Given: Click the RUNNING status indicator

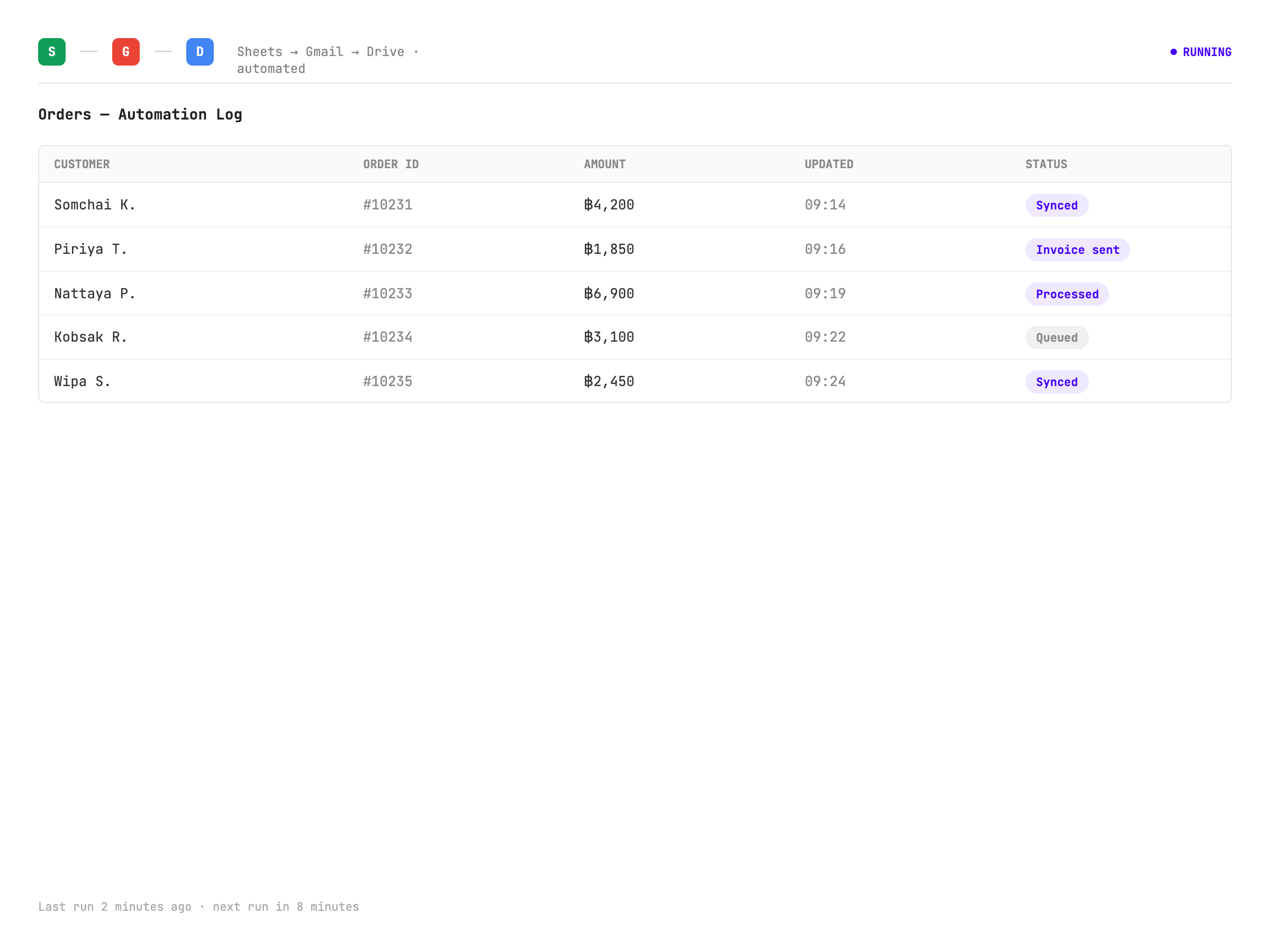Looking at the screenshot, I should tap(1201, 52).
